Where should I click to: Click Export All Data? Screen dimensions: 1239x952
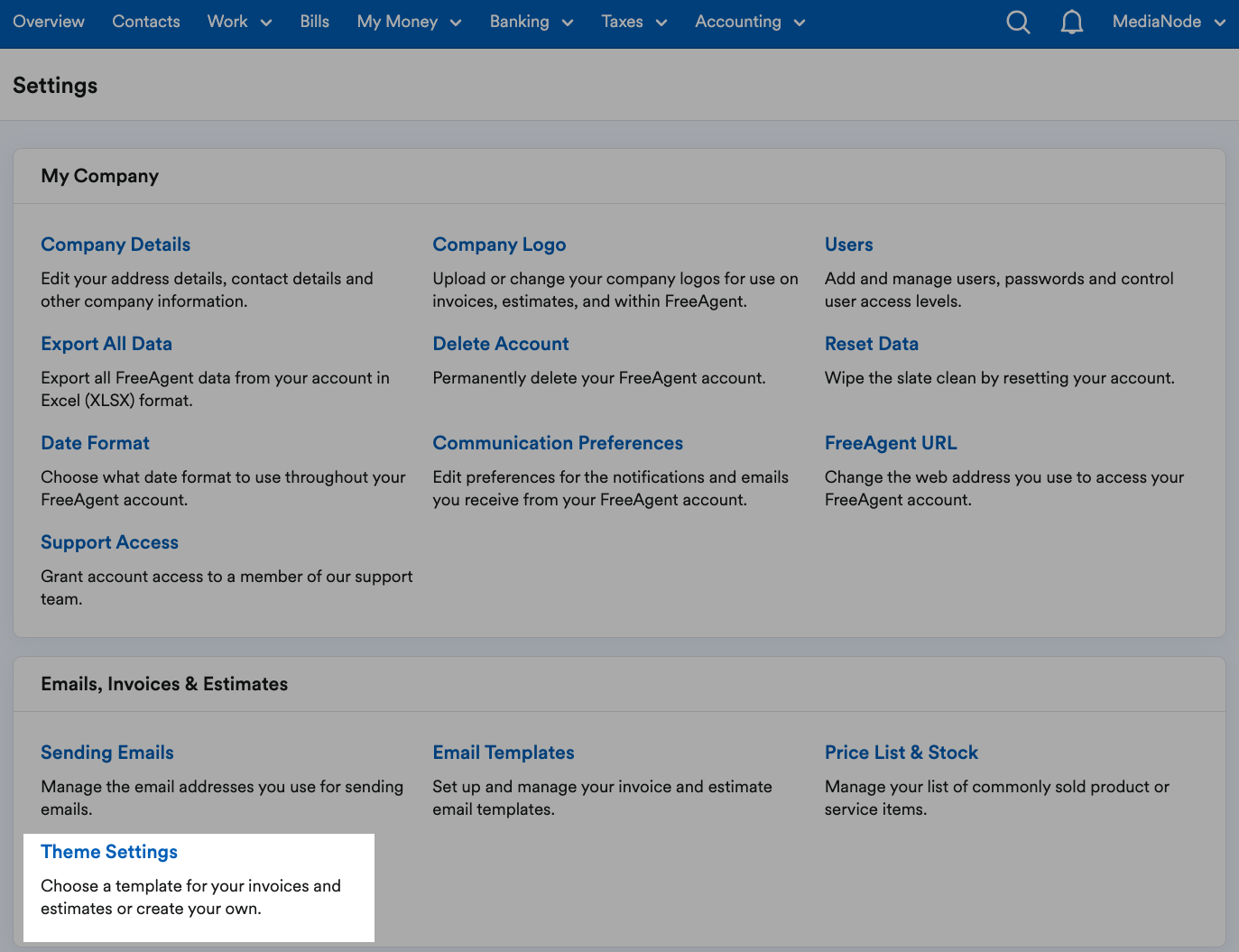pyautogui.click(x=106, y=344)
